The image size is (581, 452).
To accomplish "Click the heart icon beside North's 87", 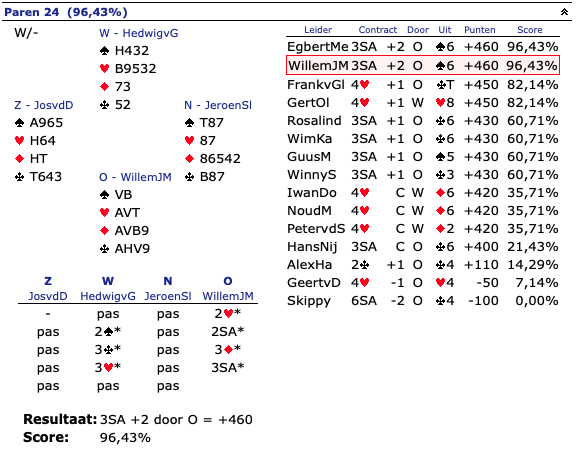I will pos(189,140).
